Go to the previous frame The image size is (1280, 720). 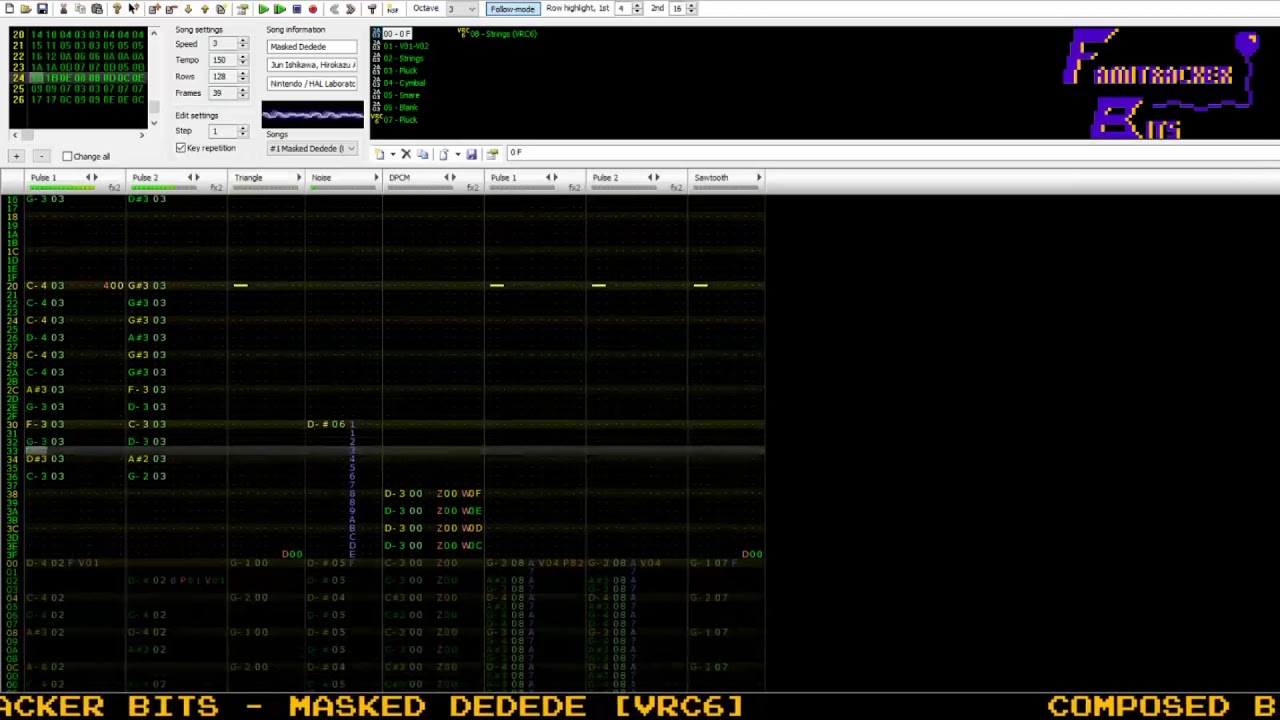(x=334, y=9)
